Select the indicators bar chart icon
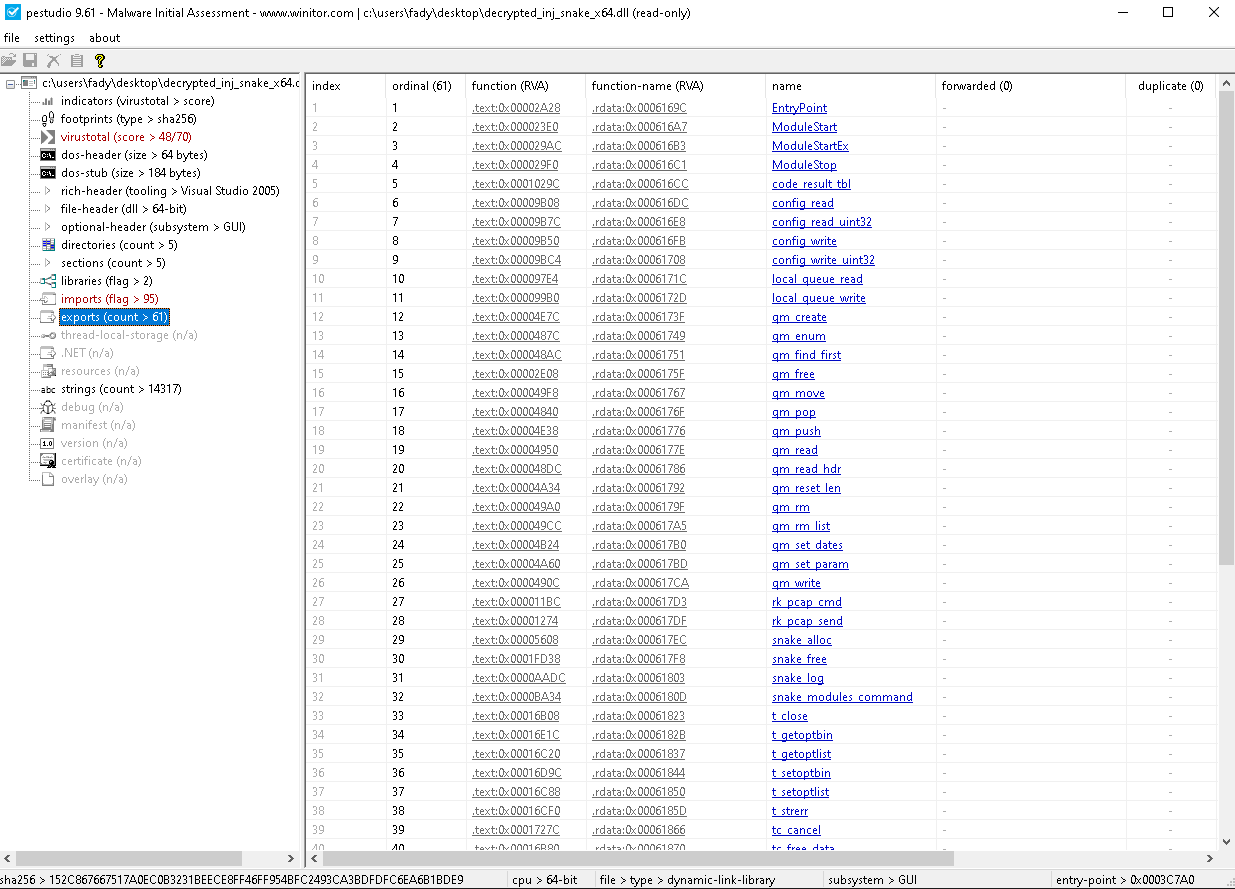This screenshot has width=1235, height=889. (x=47, y=101)
